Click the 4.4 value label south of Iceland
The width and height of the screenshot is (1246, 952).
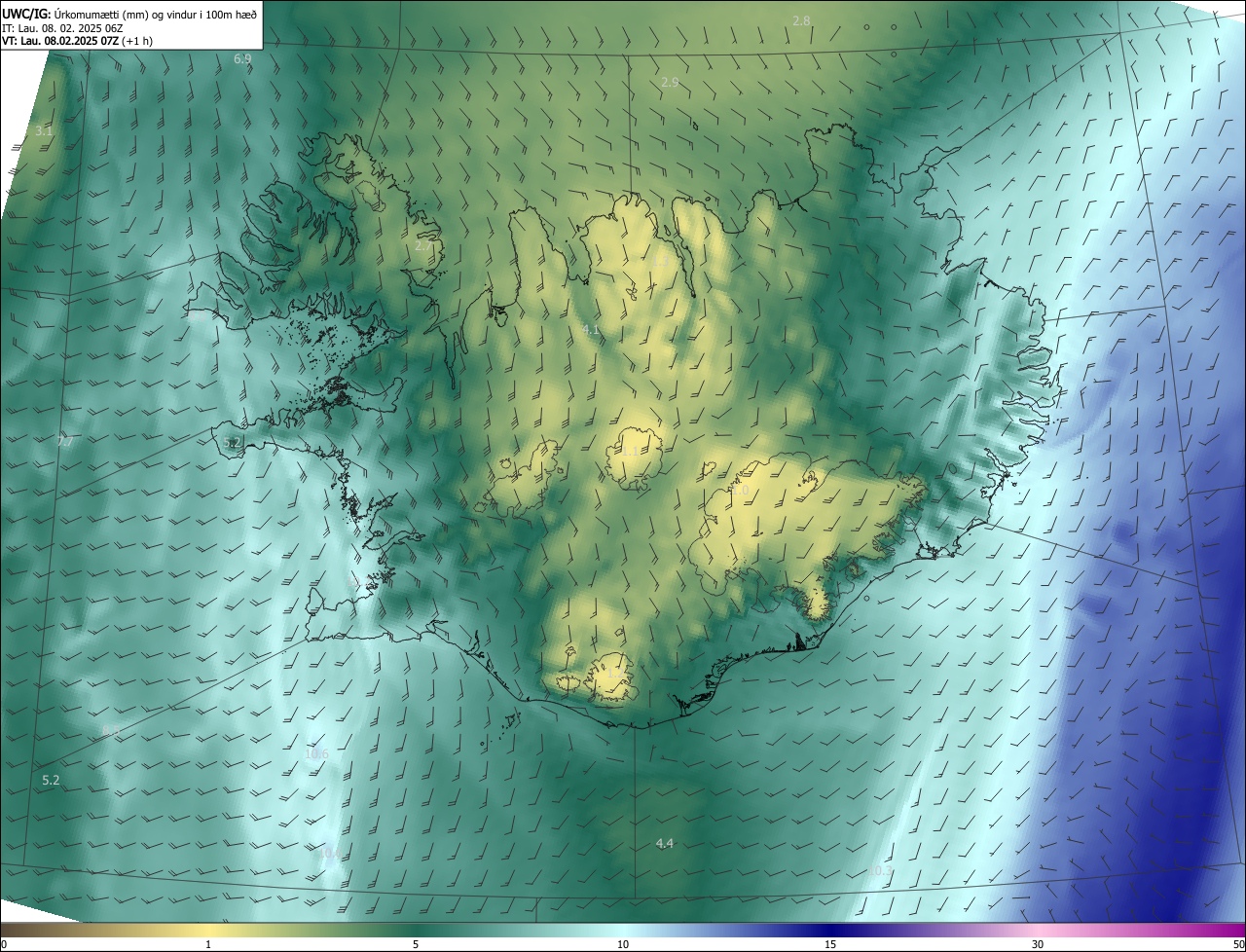(x=665, y=843)
